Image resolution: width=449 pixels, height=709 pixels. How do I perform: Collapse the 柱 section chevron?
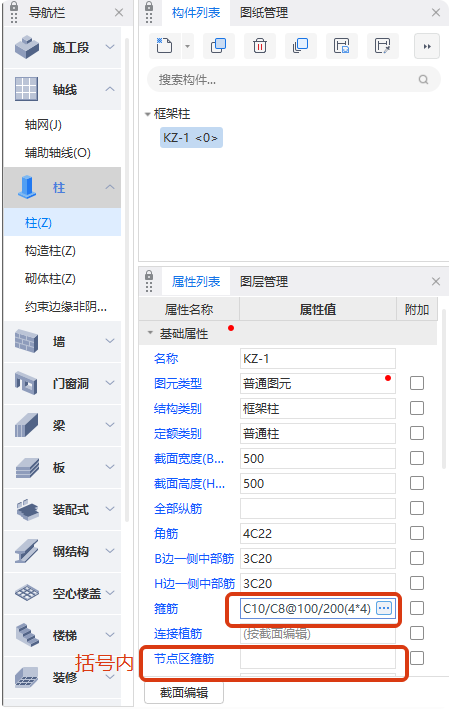coord(110,187)
